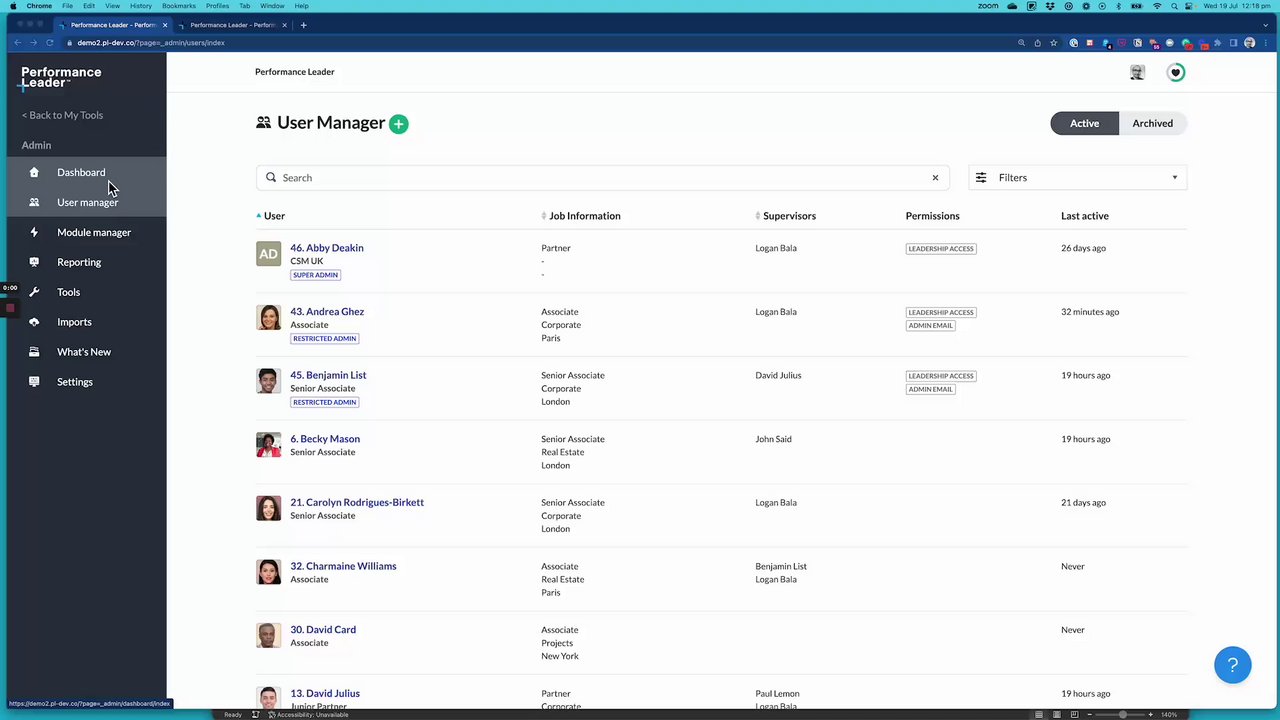
Task: Click the Filters sliders icon
Action: [981, 177]
